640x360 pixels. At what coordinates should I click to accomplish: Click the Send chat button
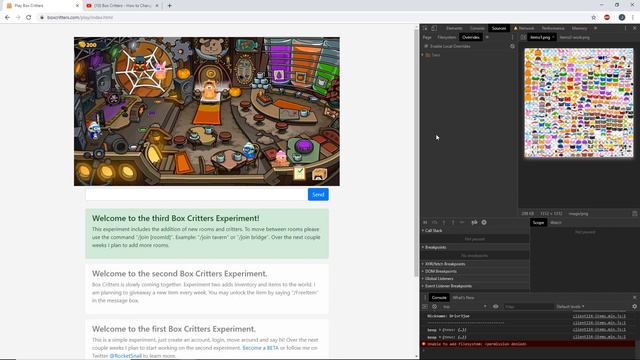318,194
